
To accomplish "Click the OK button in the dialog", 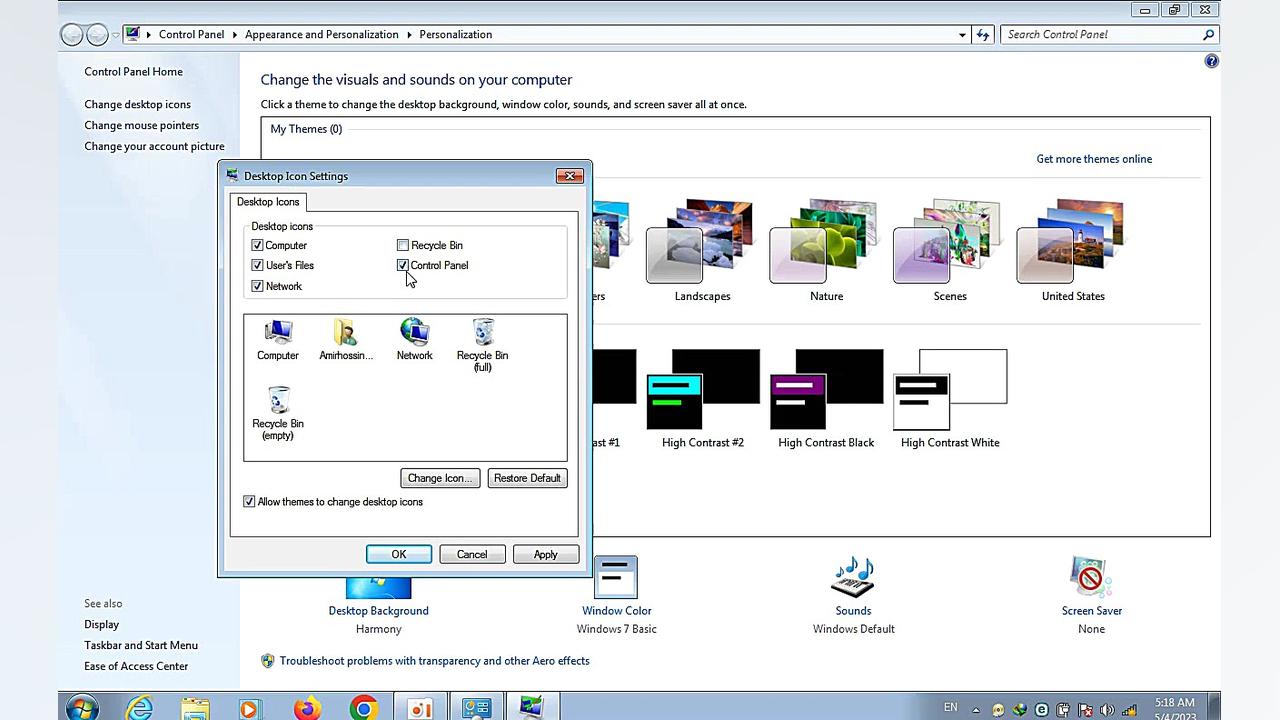I will pos(399,554).
